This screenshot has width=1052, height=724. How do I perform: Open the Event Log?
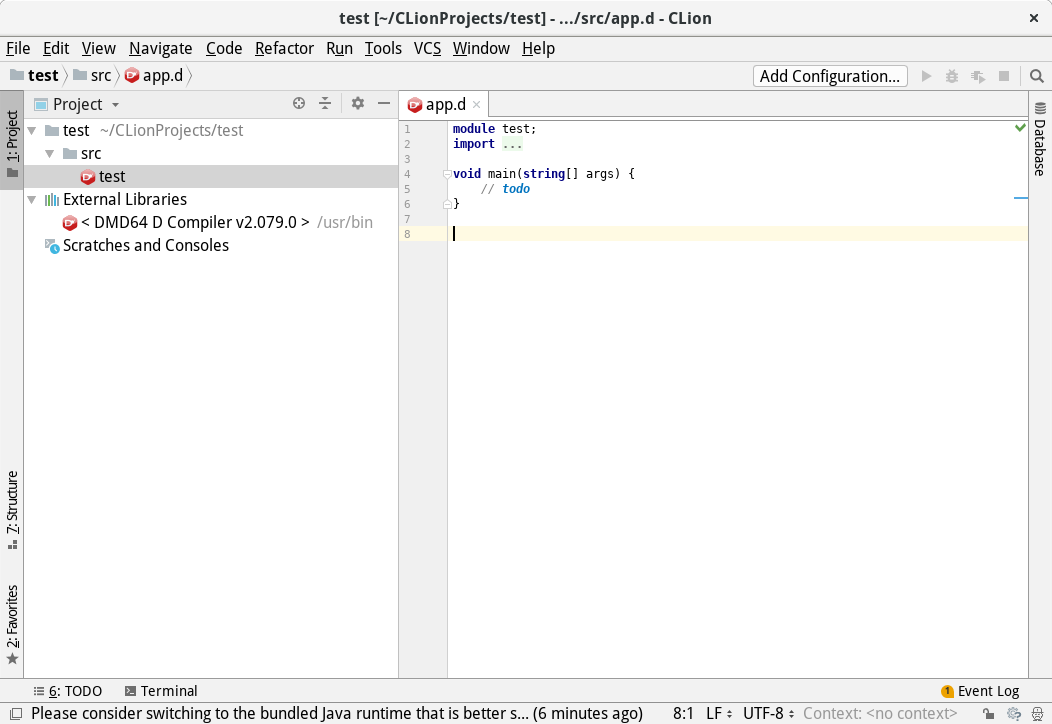(980, 691)
